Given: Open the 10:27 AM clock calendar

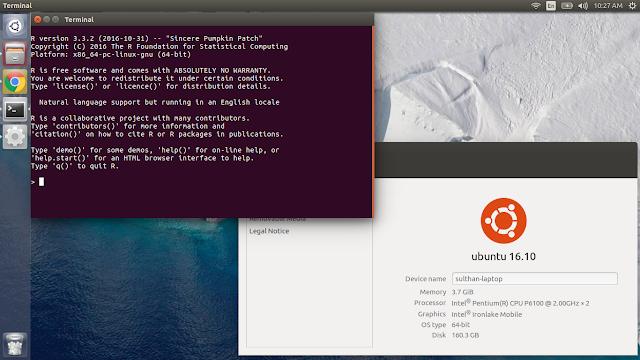Looking at the screenshot, I should tap(608, 6).
